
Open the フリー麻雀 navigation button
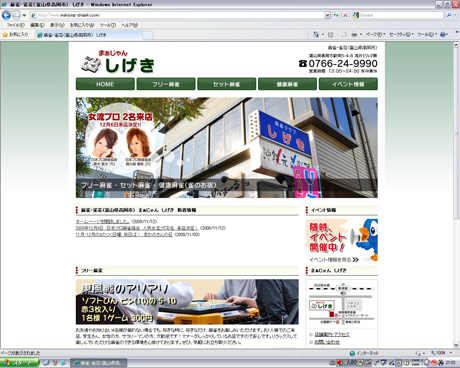166,84
